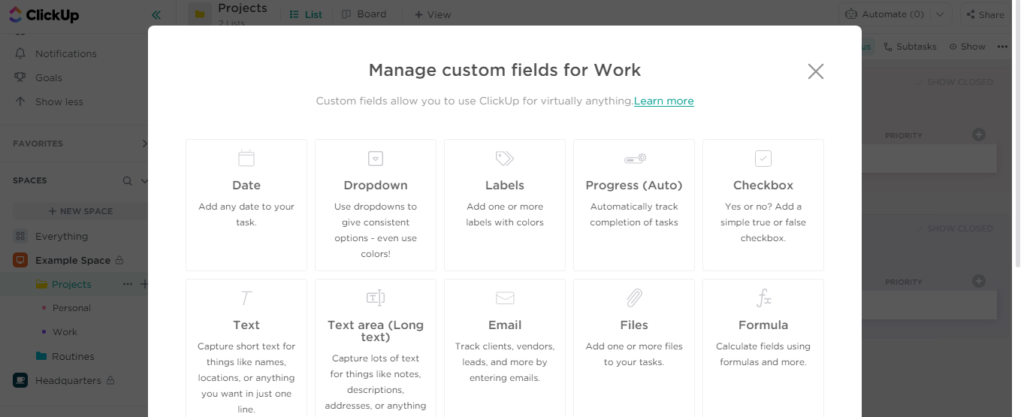Choose the Dropdown custom field card
Image resolution: width=1024 pixels, height=417 pixels.
(376, 205)
